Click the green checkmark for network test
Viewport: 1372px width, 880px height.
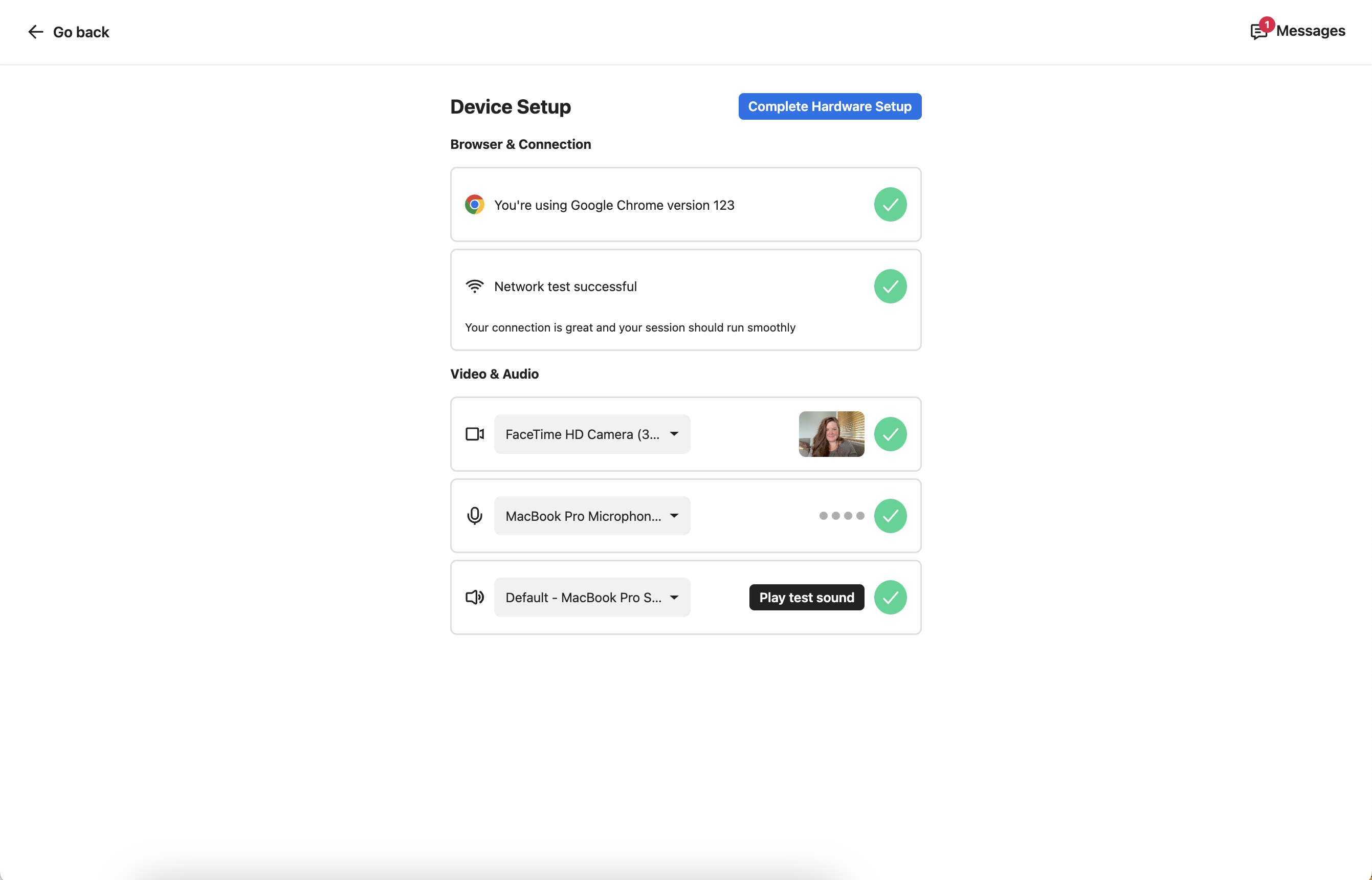point(890,287)
